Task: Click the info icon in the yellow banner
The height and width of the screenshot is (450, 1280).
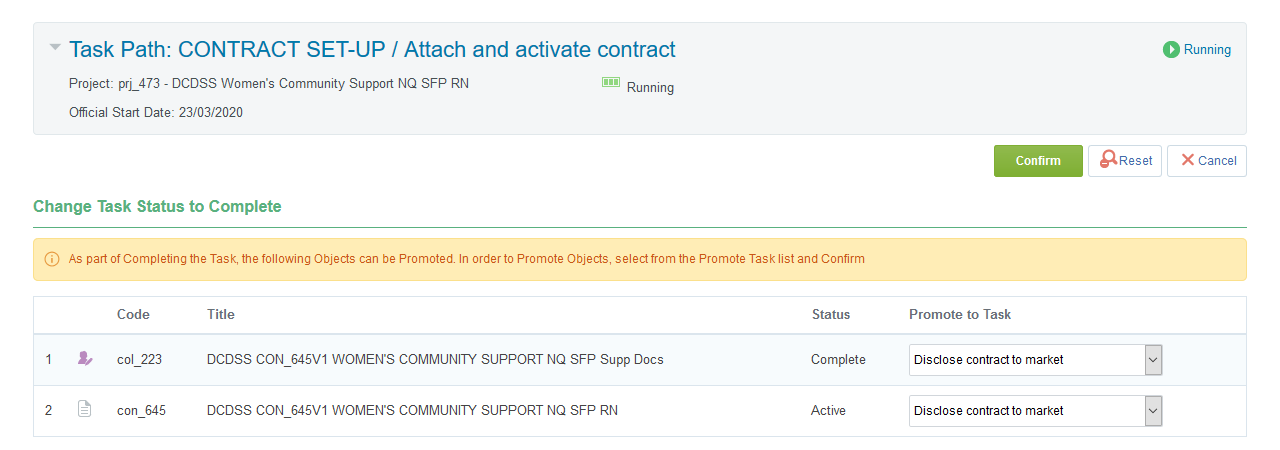Action: click(52, 259)
